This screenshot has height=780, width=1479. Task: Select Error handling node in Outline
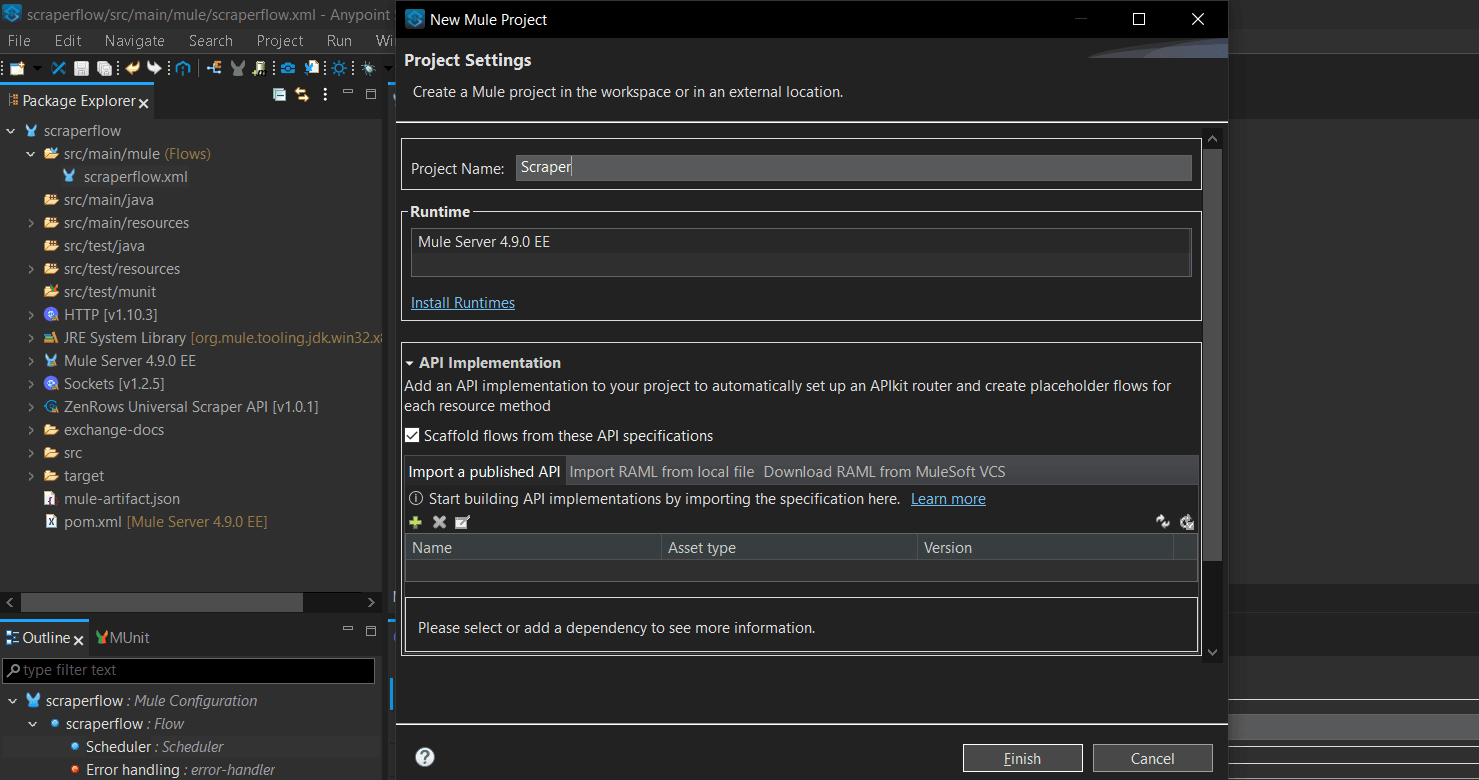tap(180, 770)
